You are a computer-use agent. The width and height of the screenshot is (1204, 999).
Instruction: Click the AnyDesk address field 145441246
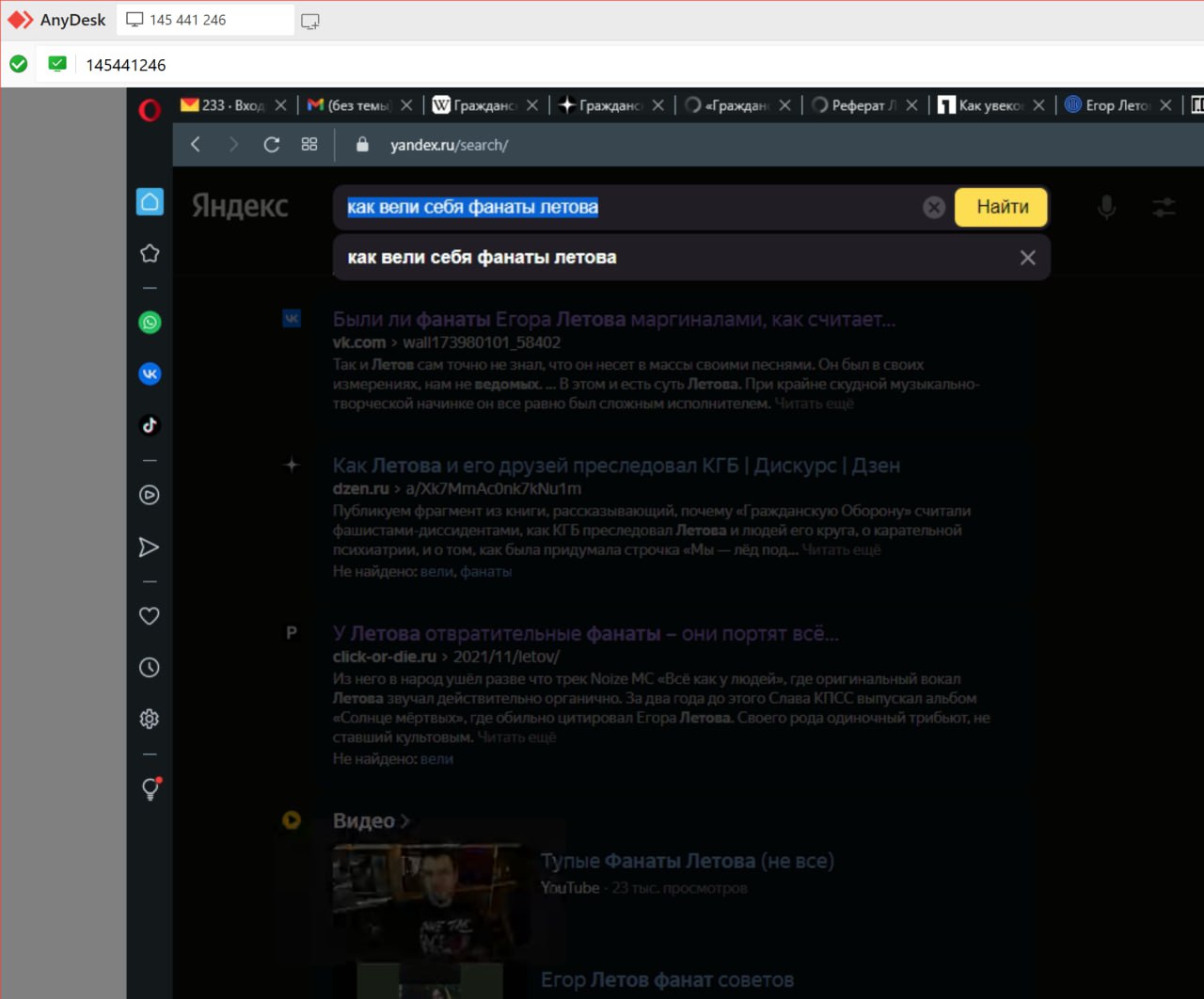(126, 65)
